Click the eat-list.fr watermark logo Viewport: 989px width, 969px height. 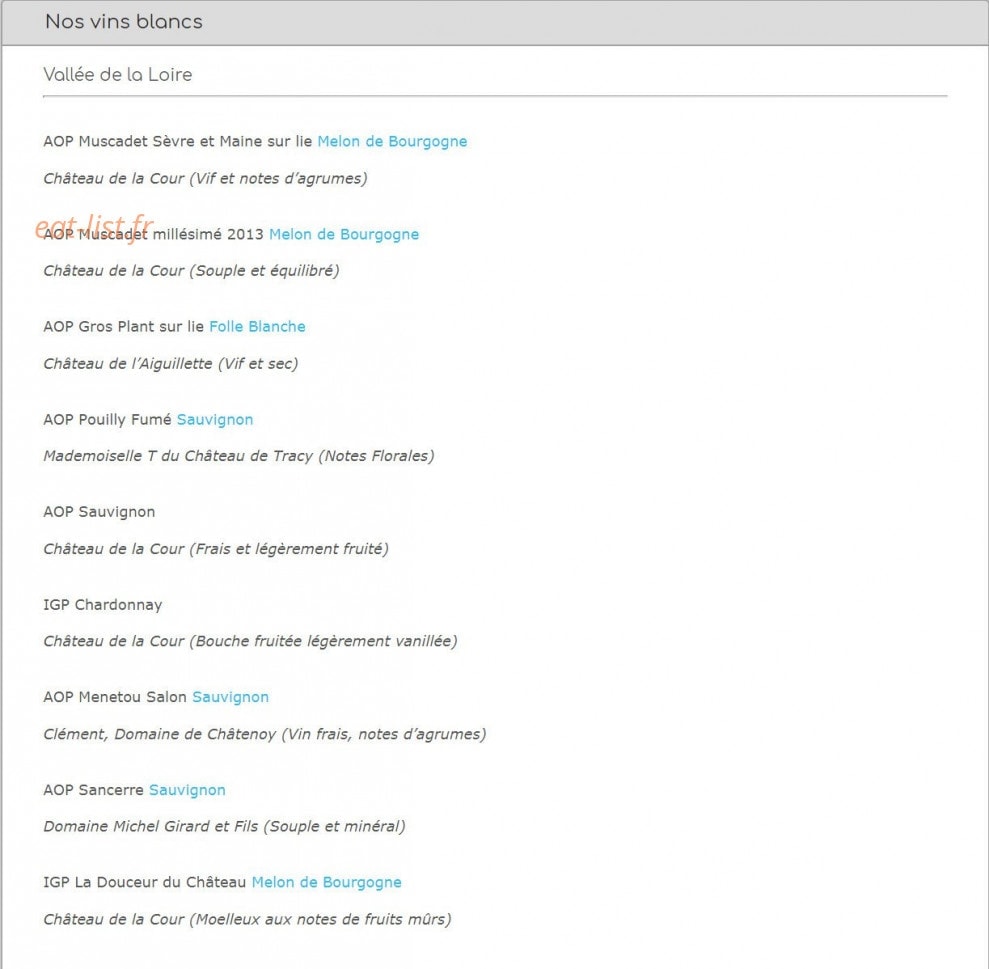pos(94,226)
